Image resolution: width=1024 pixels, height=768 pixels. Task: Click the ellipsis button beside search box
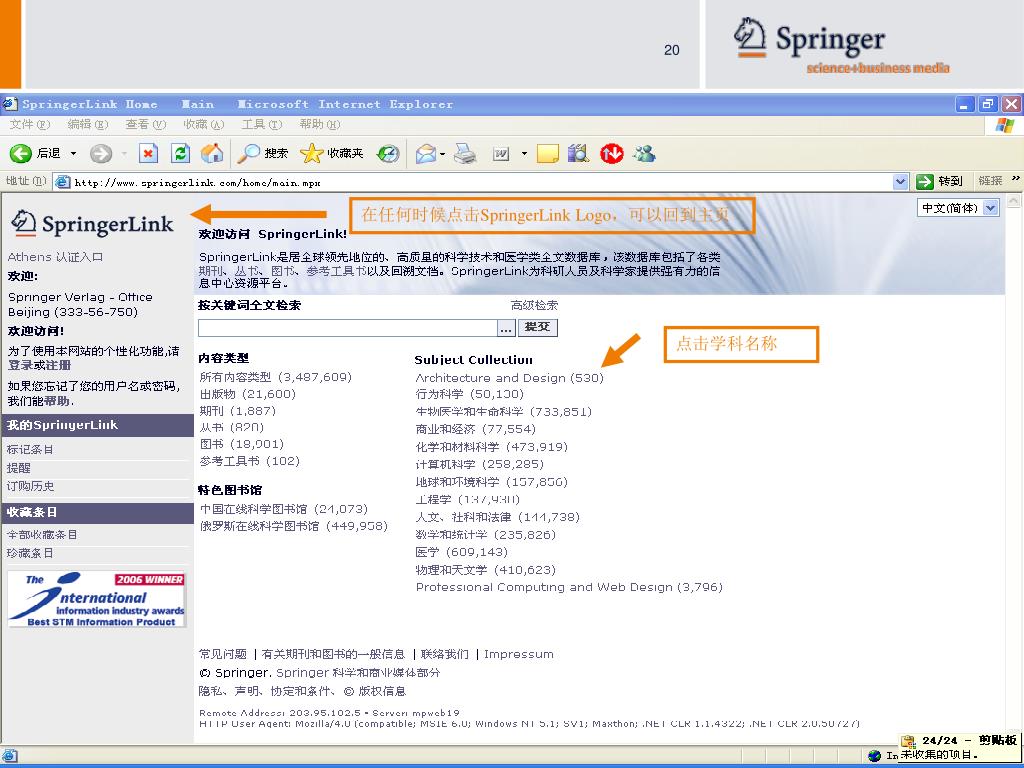[506, 328]
